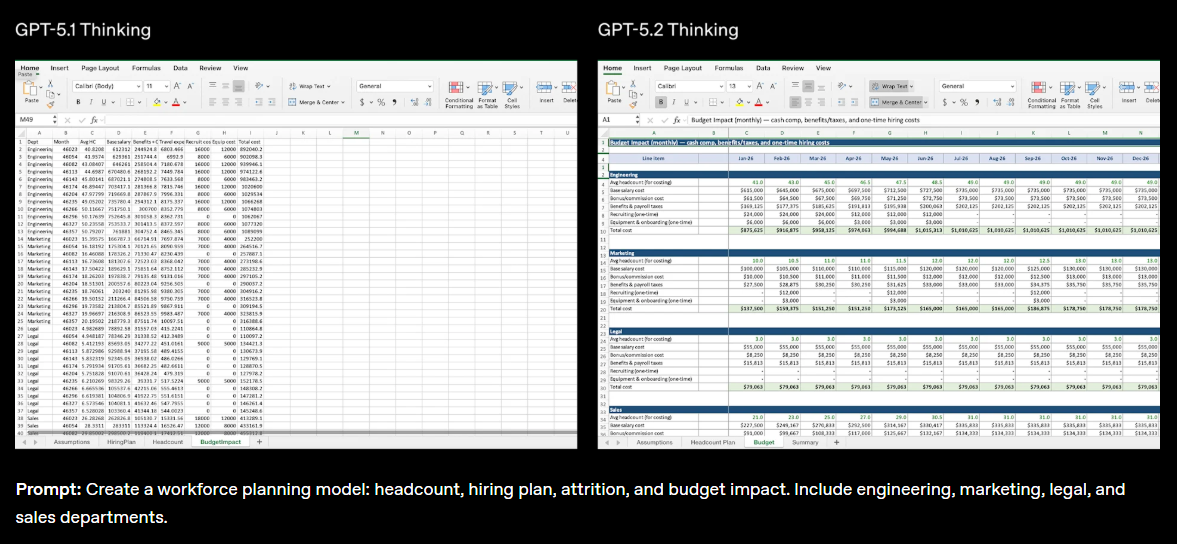Click percent style icon in right GPT-5.2 ribbon
1177x544 pixels.
pos(963,102)
